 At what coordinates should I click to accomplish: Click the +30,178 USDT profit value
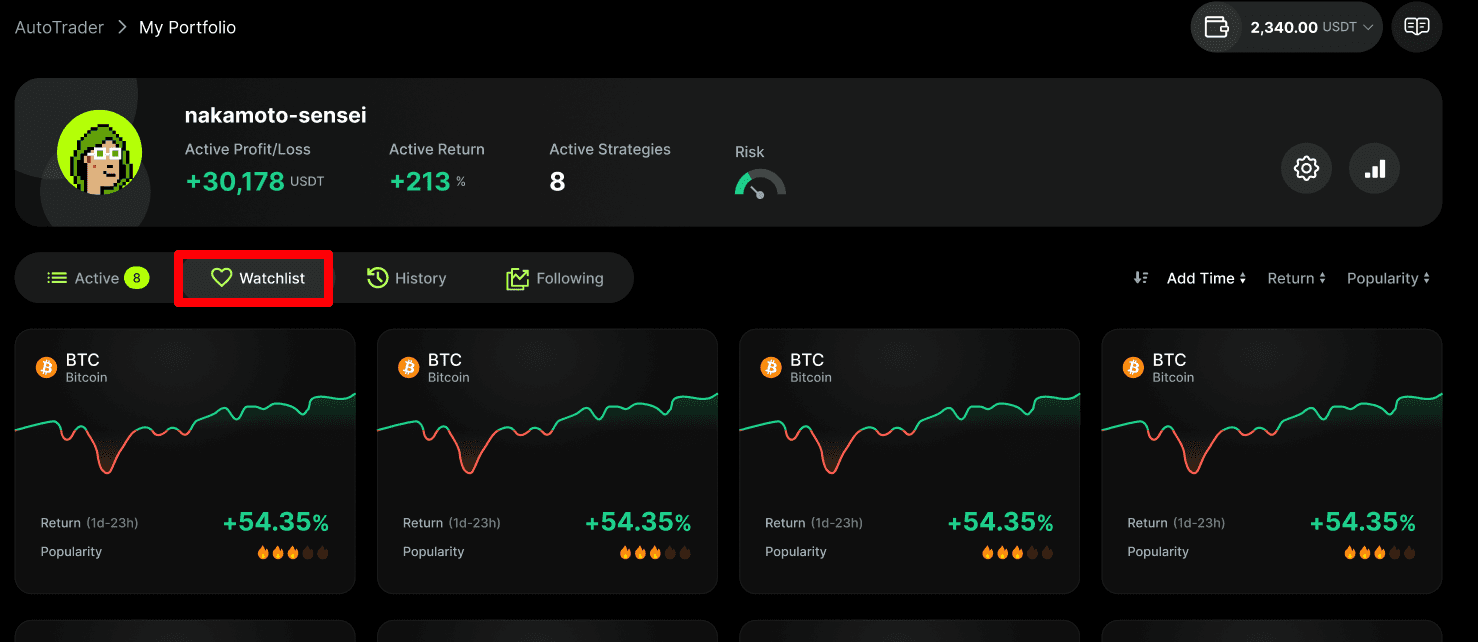[254, 181]
